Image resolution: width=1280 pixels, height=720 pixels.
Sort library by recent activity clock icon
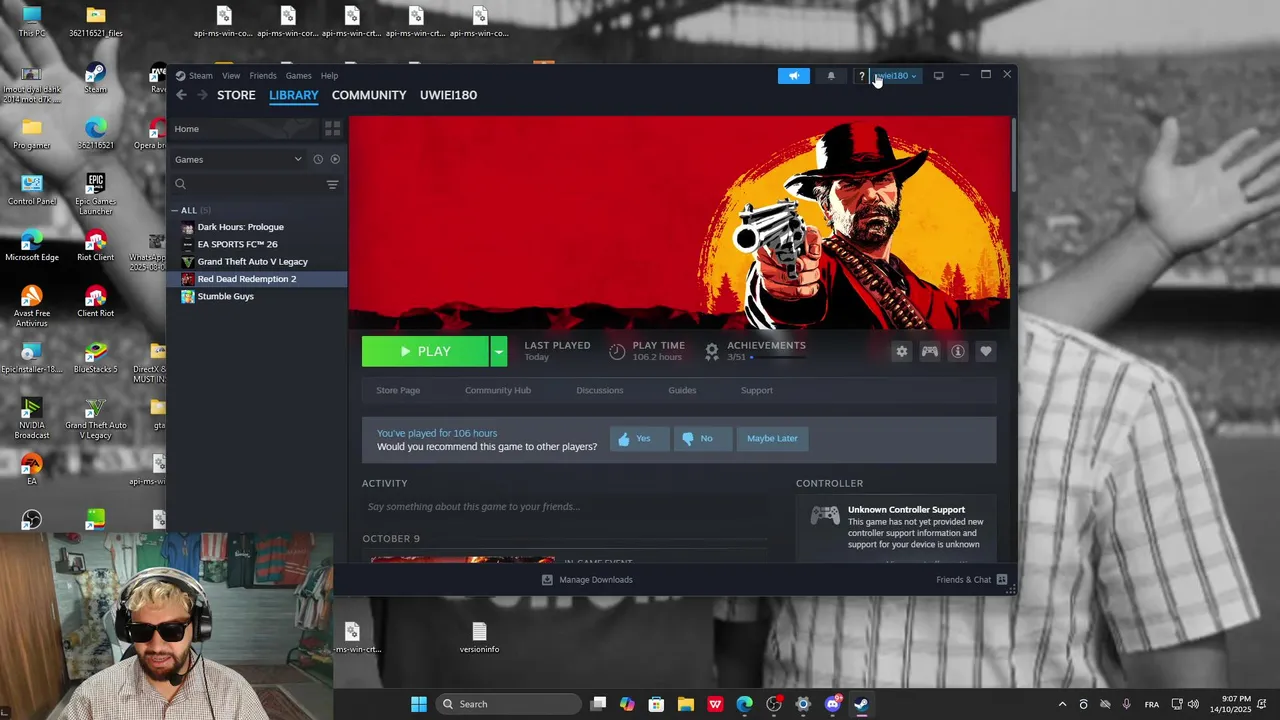coord(318,159)
